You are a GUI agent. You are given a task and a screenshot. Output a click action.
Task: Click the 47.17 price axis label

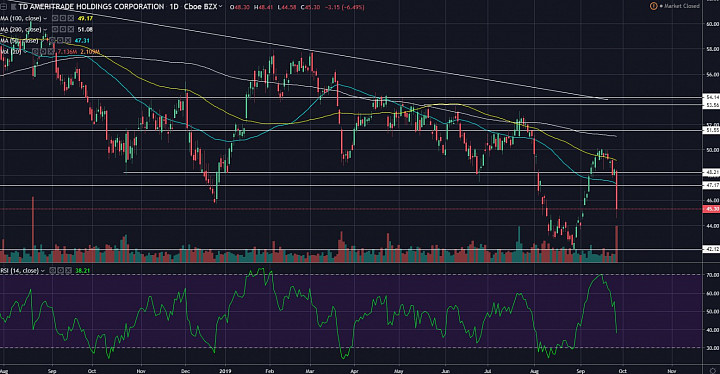(x=711, y=185)
